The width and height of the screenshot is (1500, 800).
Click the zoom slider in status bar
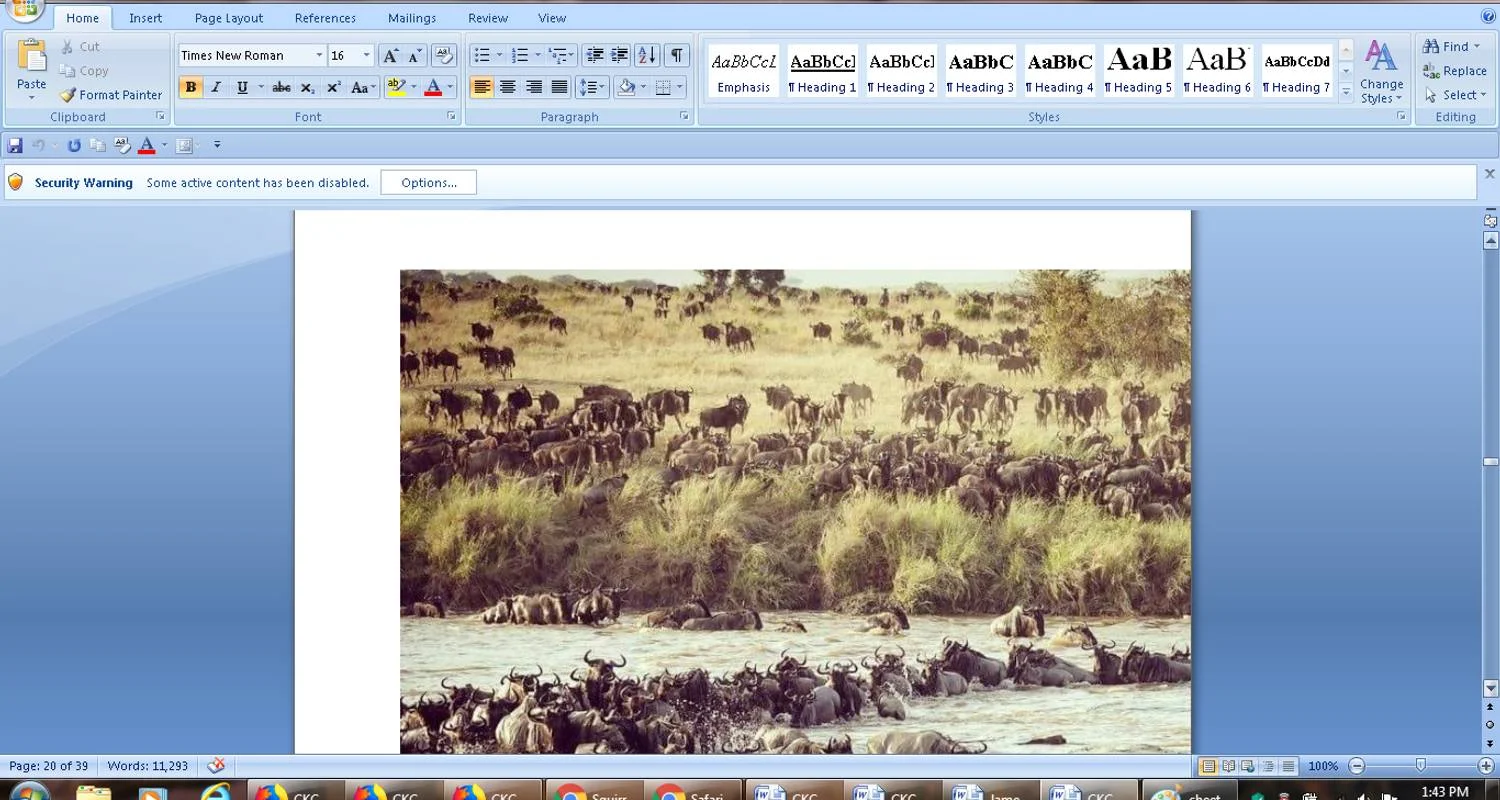pos(1420,766)
